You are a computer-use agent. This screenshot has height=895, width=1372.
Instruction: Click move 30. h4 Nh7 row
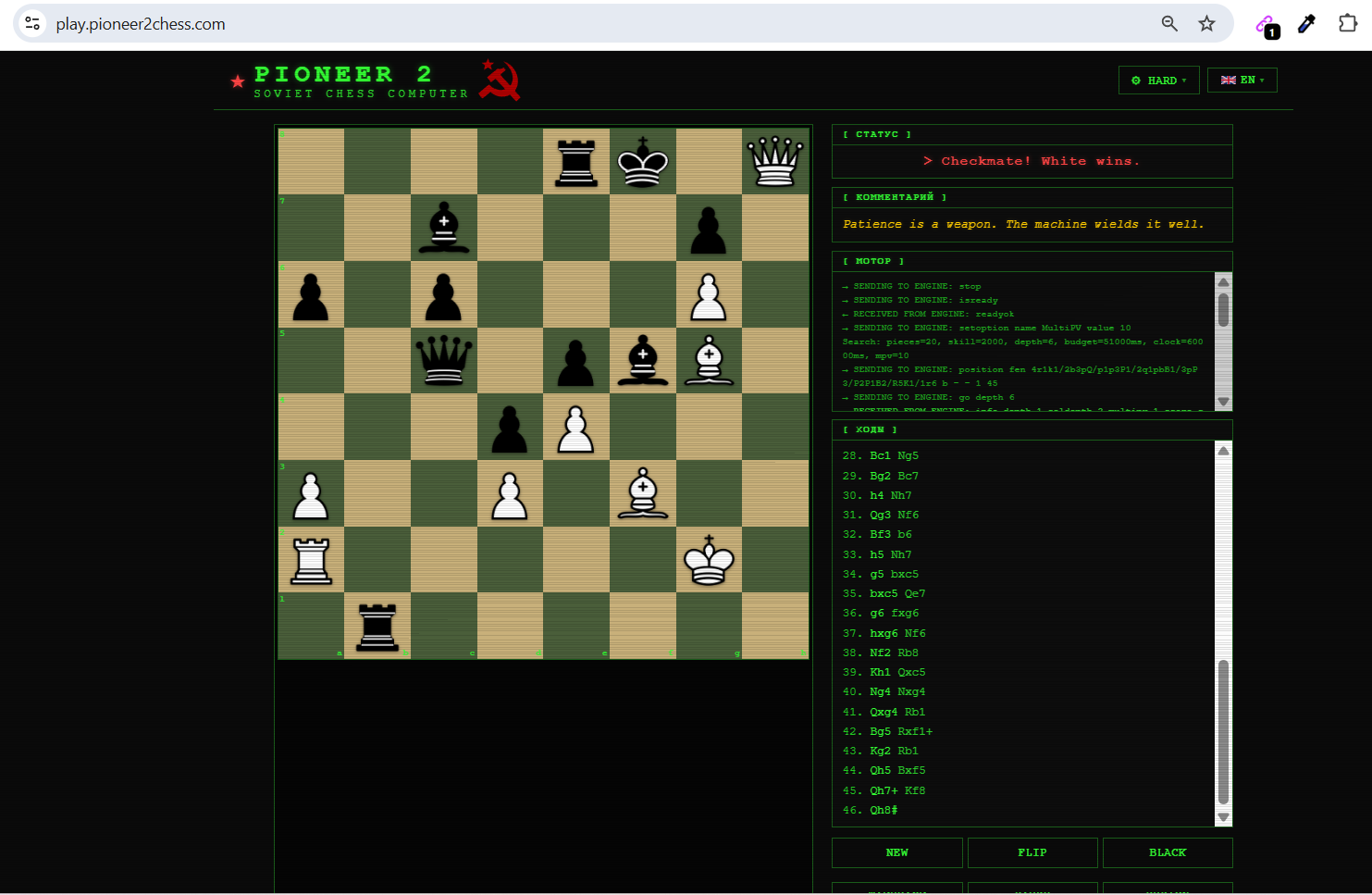coord(877,495)
